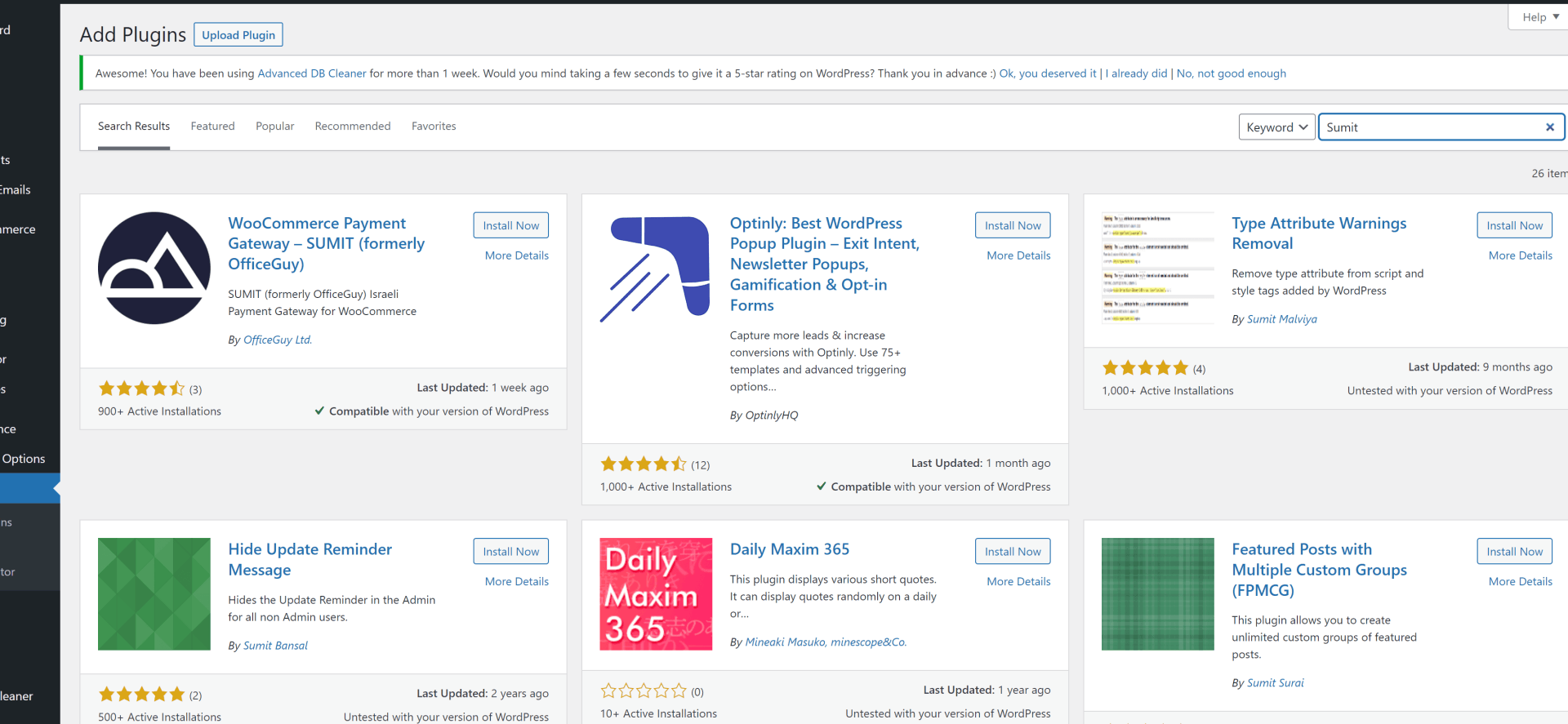
Task: View More Details for Type Attribute Warnings
Action: [x=1521, y=255]
